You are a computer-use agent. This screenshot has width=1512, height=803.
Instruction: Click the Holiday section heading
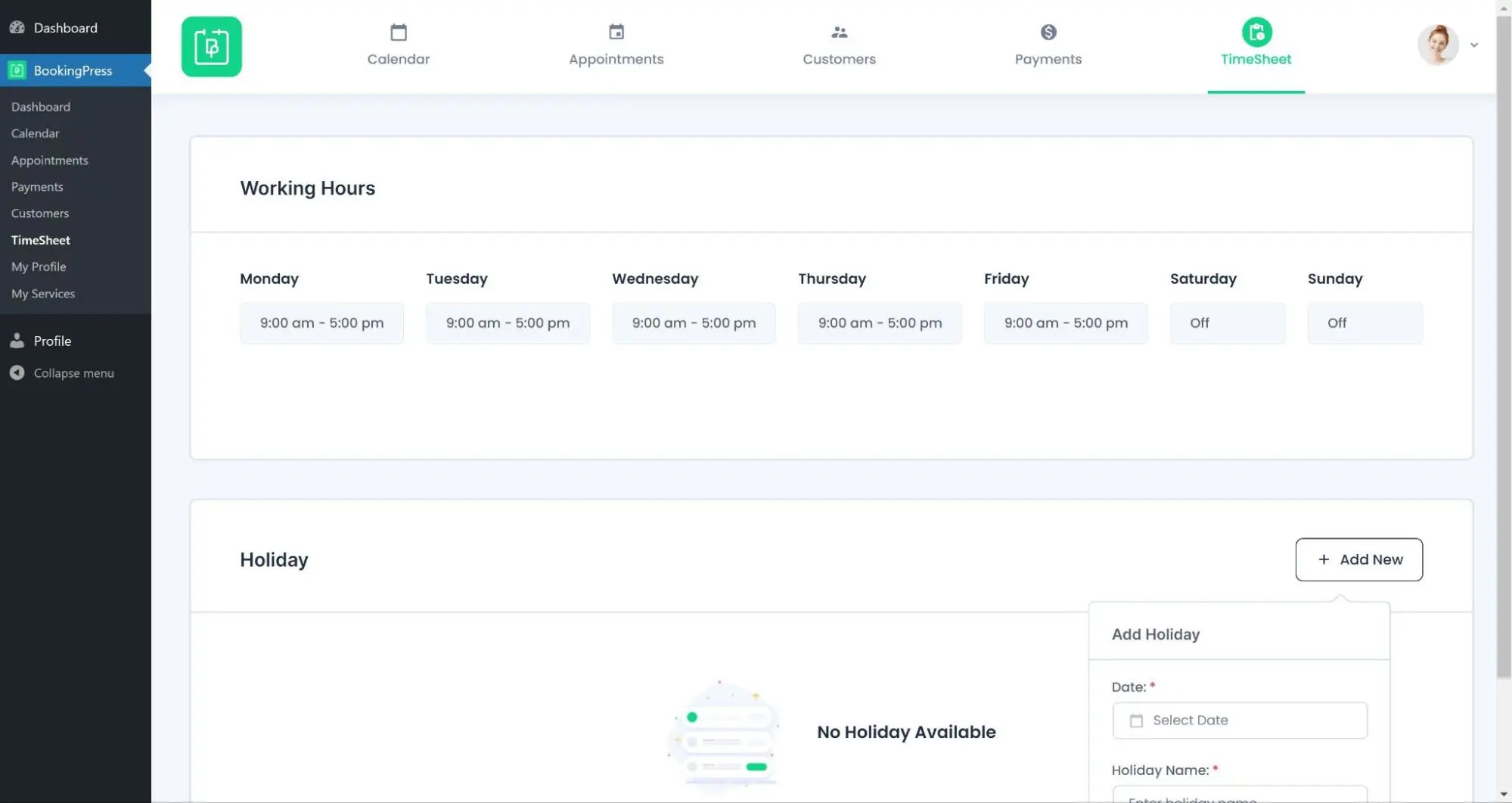point(274,559)
